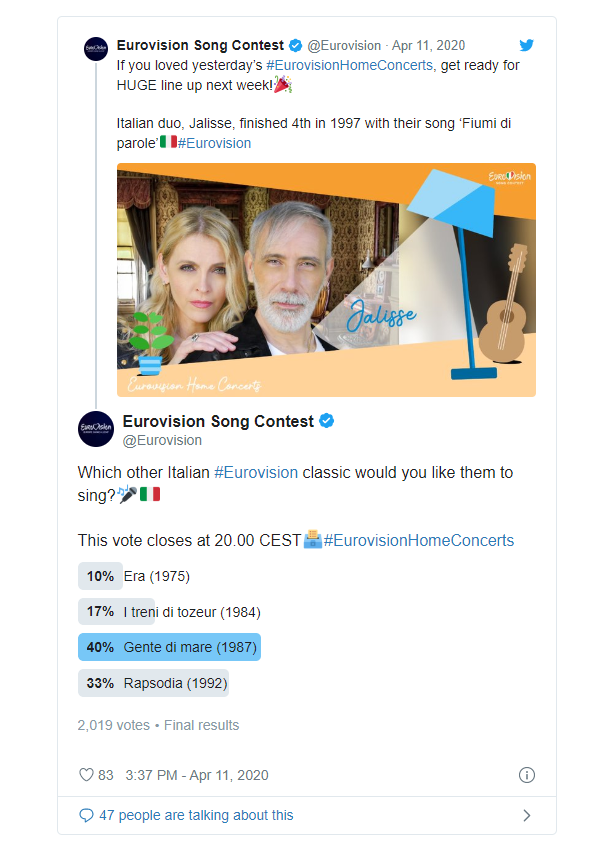Expand the conversation with the right chevron
The height and width of the screenshot is (850, 602).
coord(526,815)
